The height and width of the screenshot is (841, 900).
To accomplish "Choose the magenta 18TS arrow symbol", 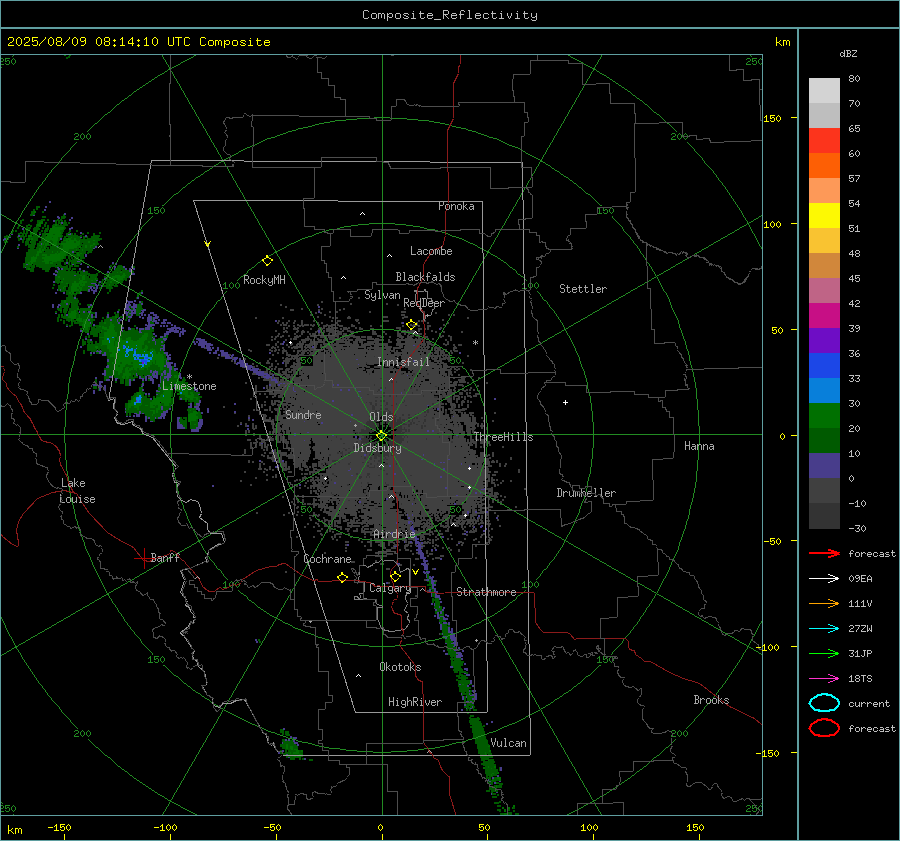I will pyautogui.click(x=824, y=679).
